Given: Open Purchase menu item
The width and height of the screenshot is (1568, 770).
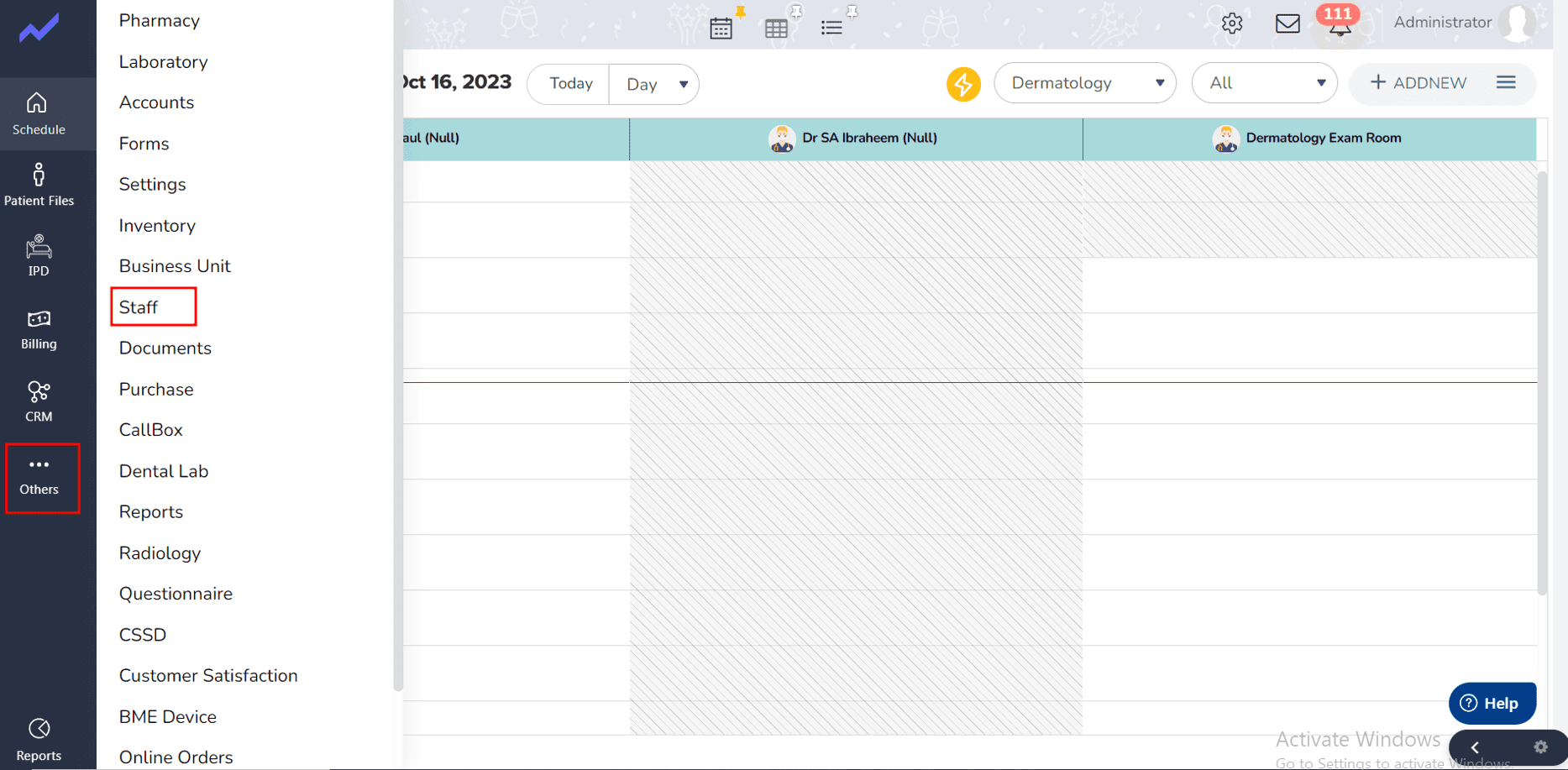Looking at the screenshot, I should (x=156, y=390).
